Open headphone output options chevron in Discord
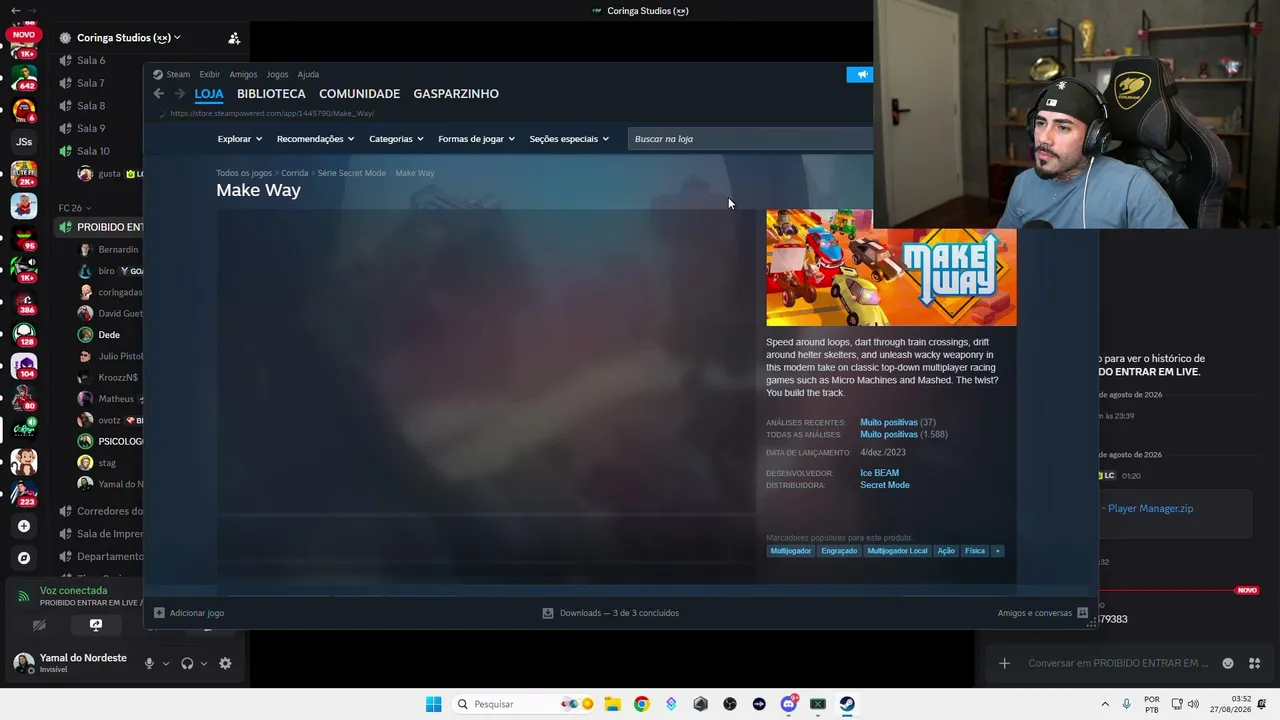1280x720 pixels. tap(204, 663)
